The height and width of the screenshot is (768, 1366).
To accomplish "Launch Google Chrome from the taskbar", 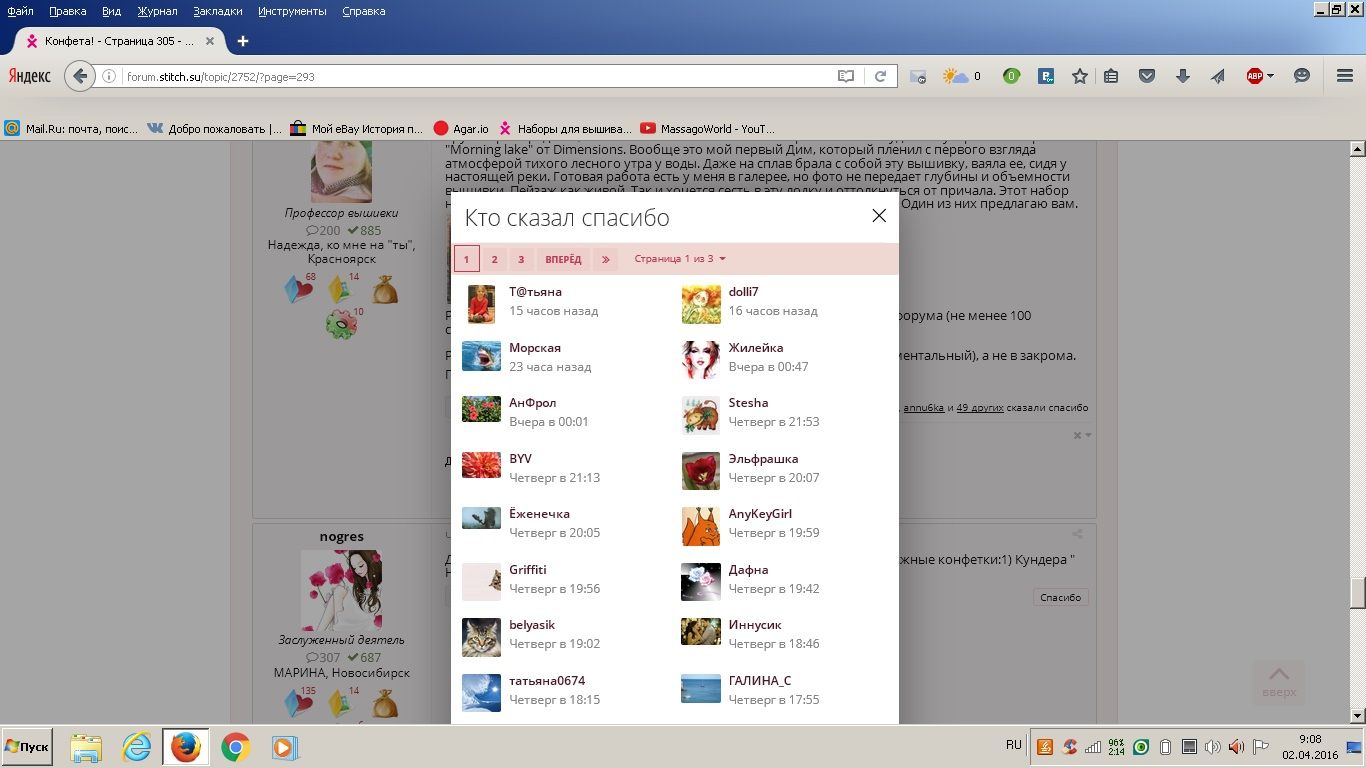I will pos(235,747).
